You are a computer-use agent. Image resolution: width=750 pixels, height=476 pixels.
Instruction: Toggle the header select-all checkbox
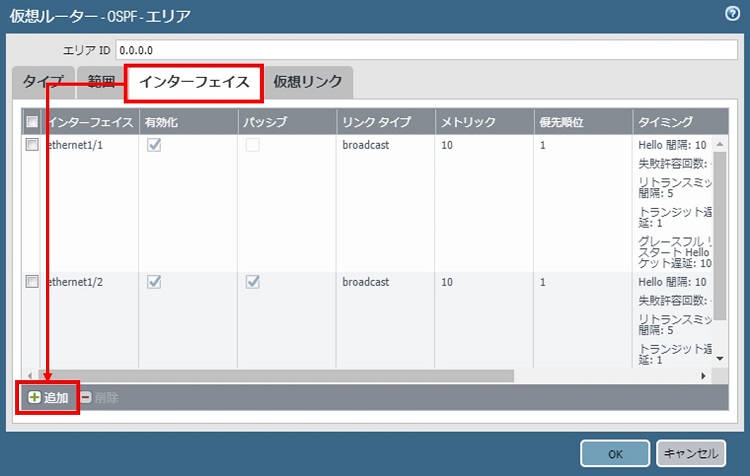click(32, 122)
